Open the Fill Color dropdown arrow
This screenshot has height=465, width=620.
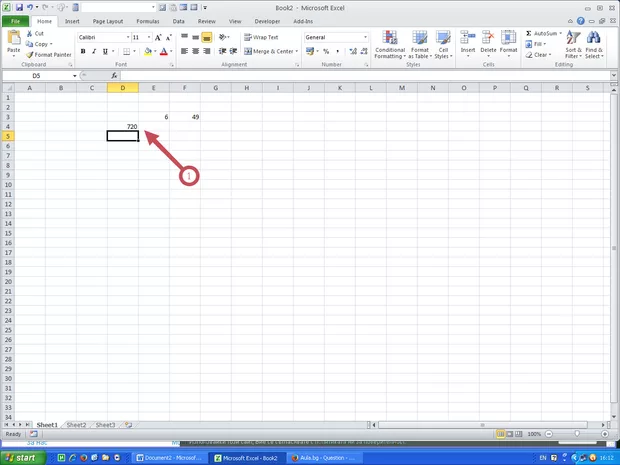155,51
